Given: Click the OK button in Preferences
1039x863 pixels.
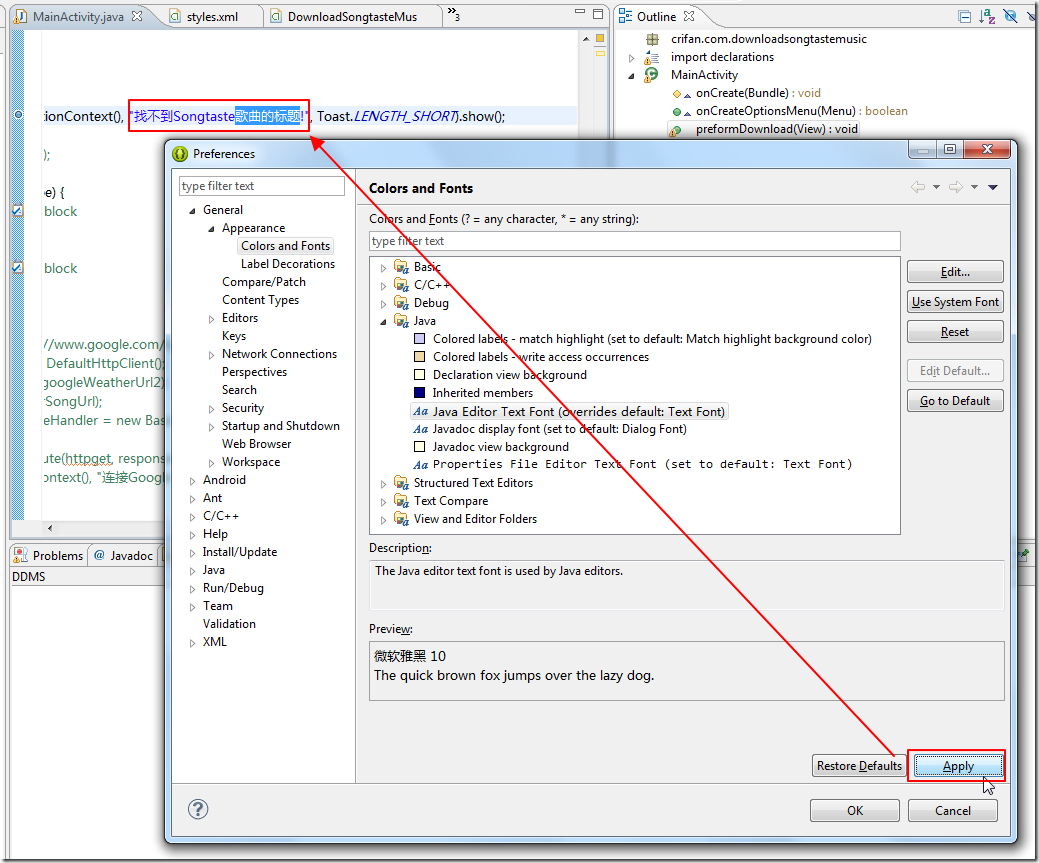Looking at the screenshot, I should (854, 811).
